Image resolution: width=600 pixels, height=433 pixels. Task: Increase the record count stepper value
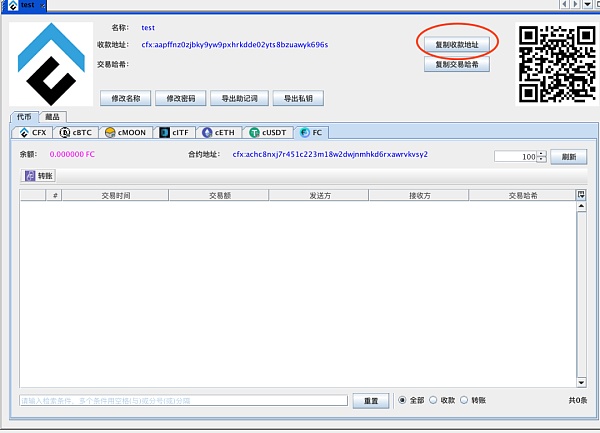click(542, 154)
